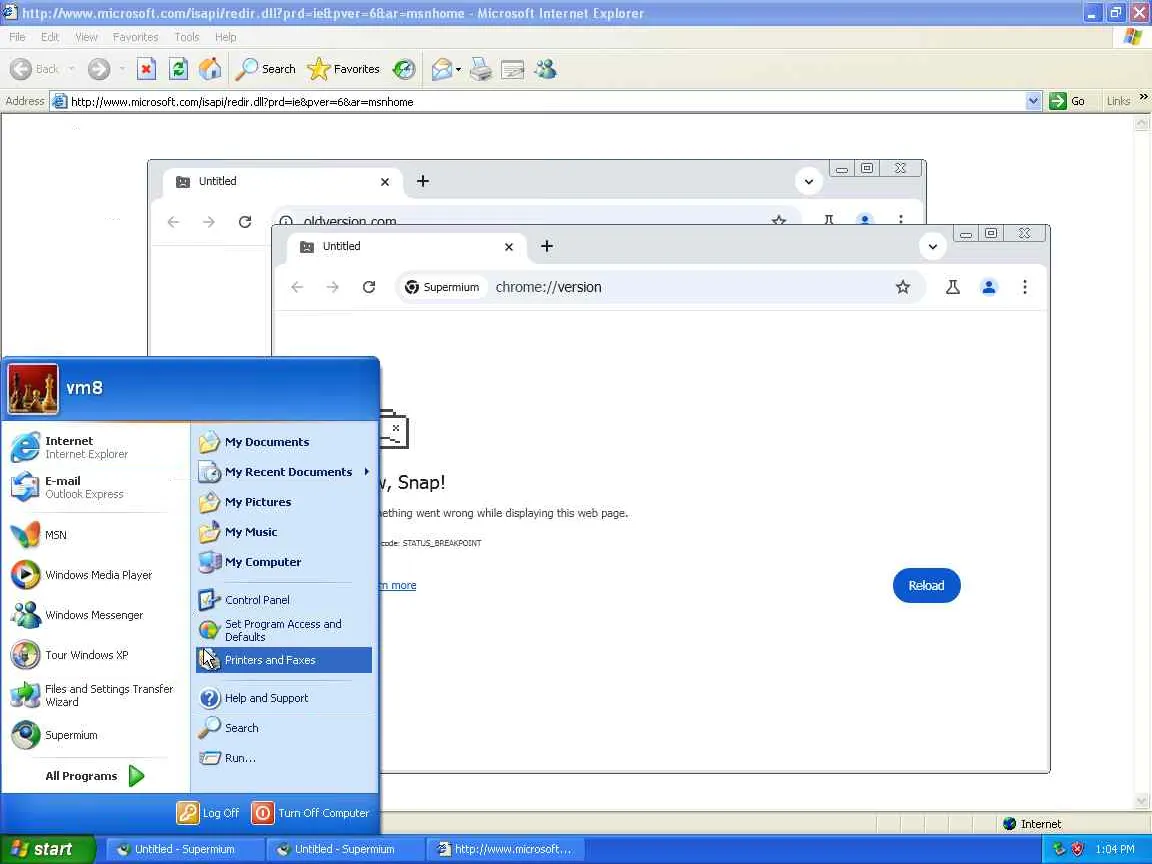Open the Back button history dropdown arrow
The width and height of the screenshot is (1152, 864).
[71, 69]
